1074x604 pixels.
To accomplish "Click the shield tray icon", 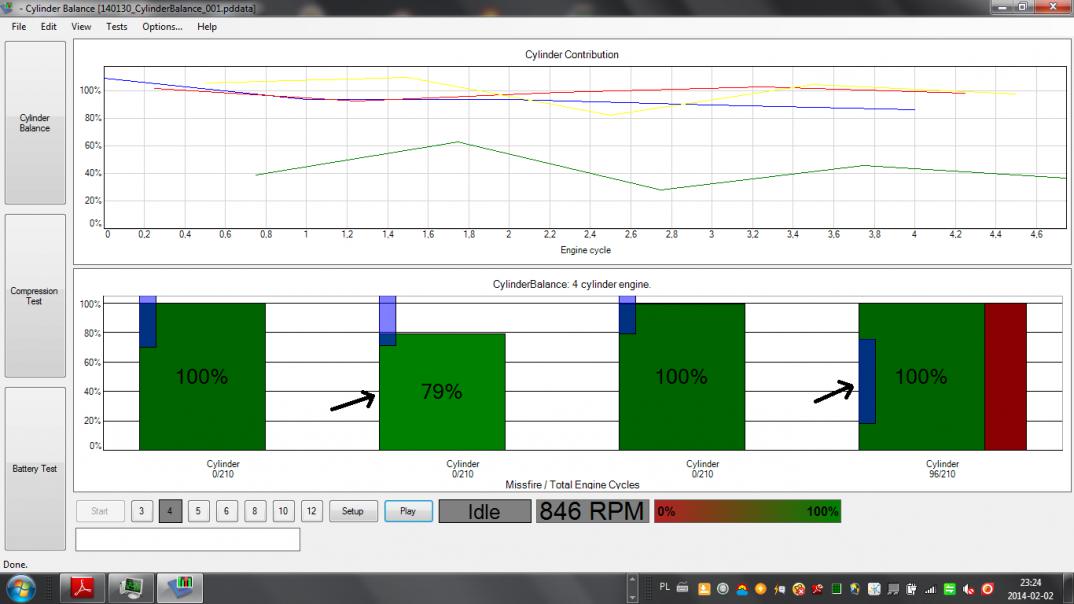I will pos(855,589).
